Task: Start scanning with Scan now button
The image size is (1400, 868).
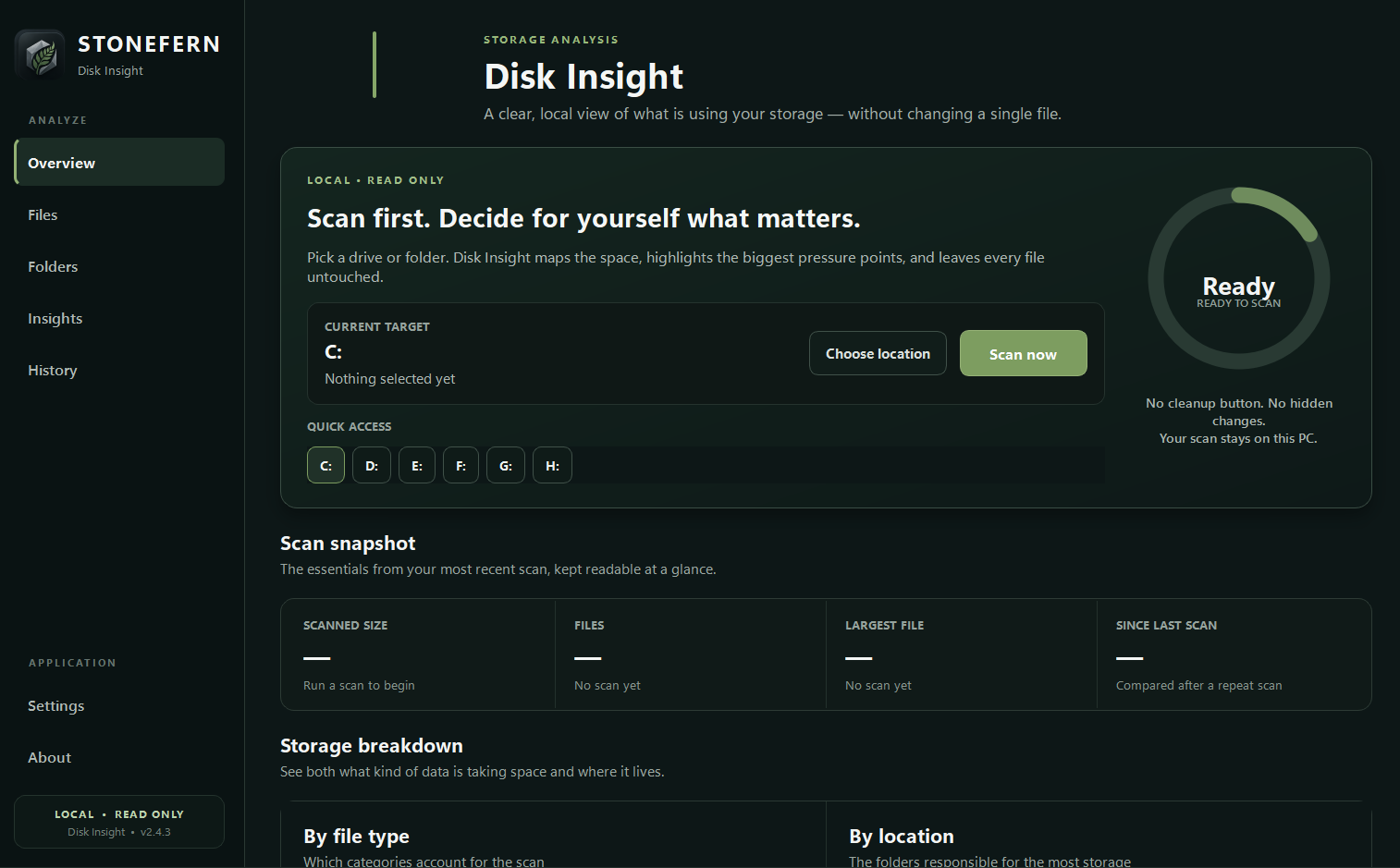Action: (1023, 353)
